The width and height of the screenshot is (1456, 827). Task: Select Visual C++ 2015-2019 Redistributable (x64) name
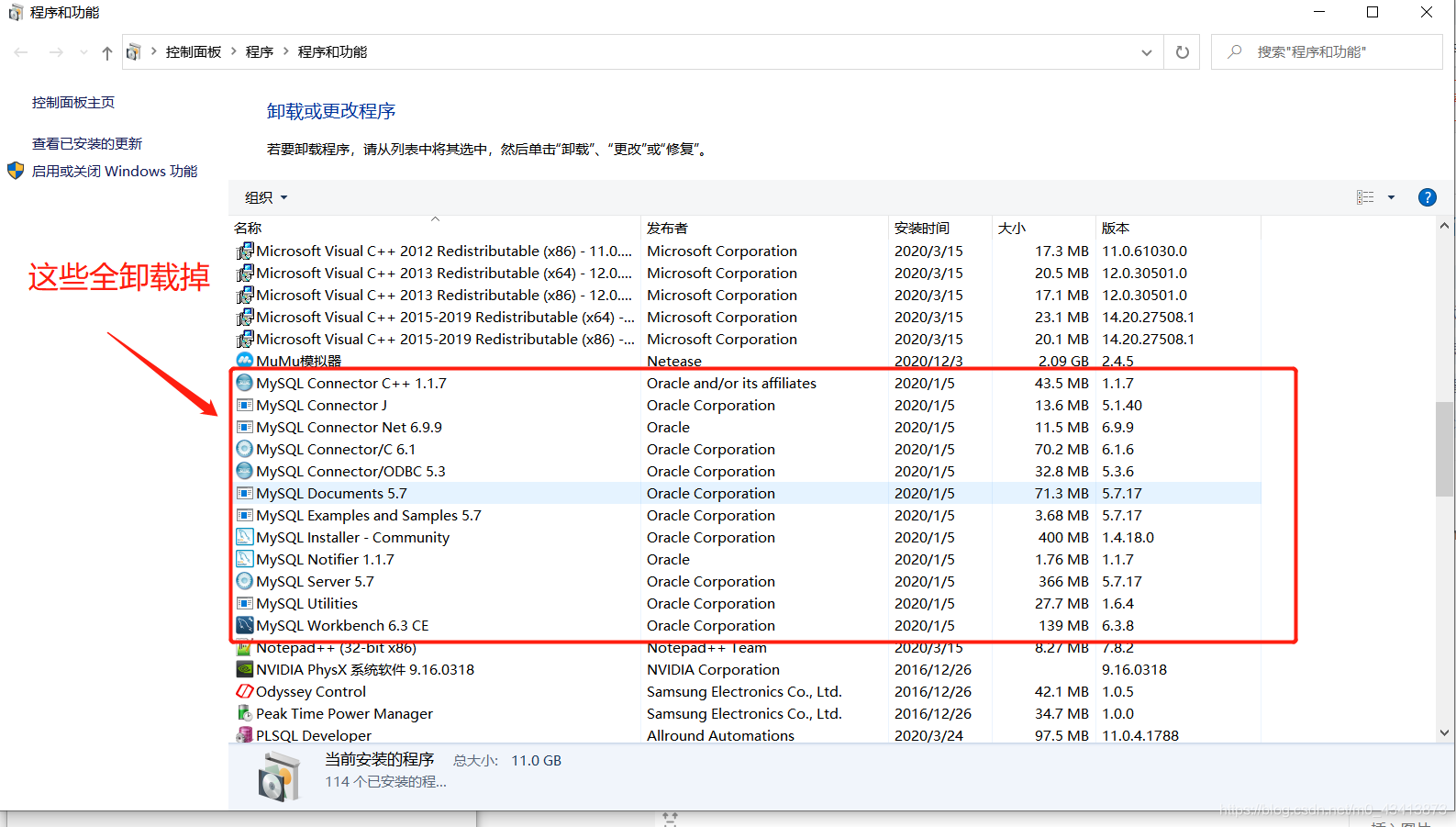(x=445, y=317)
